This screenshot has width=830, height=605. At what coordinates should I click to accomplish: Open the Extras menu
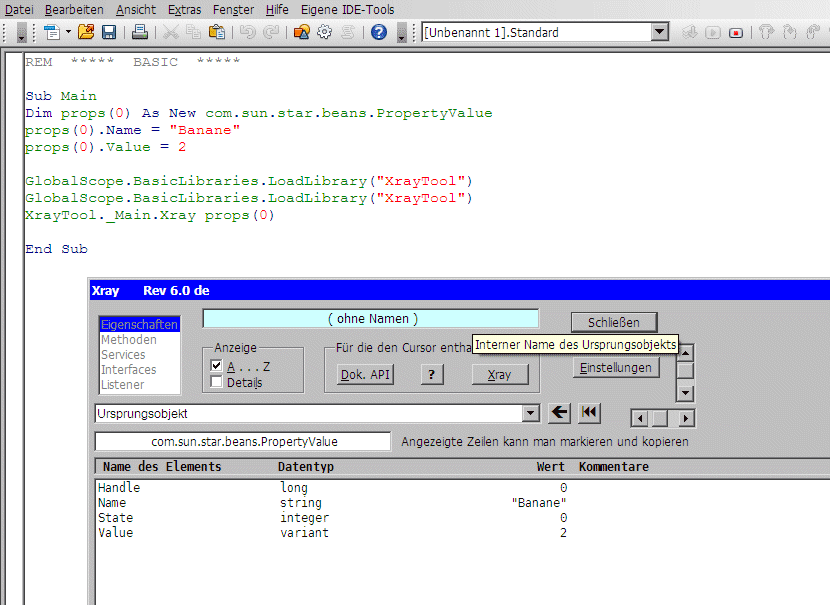[x=184, y=9]
